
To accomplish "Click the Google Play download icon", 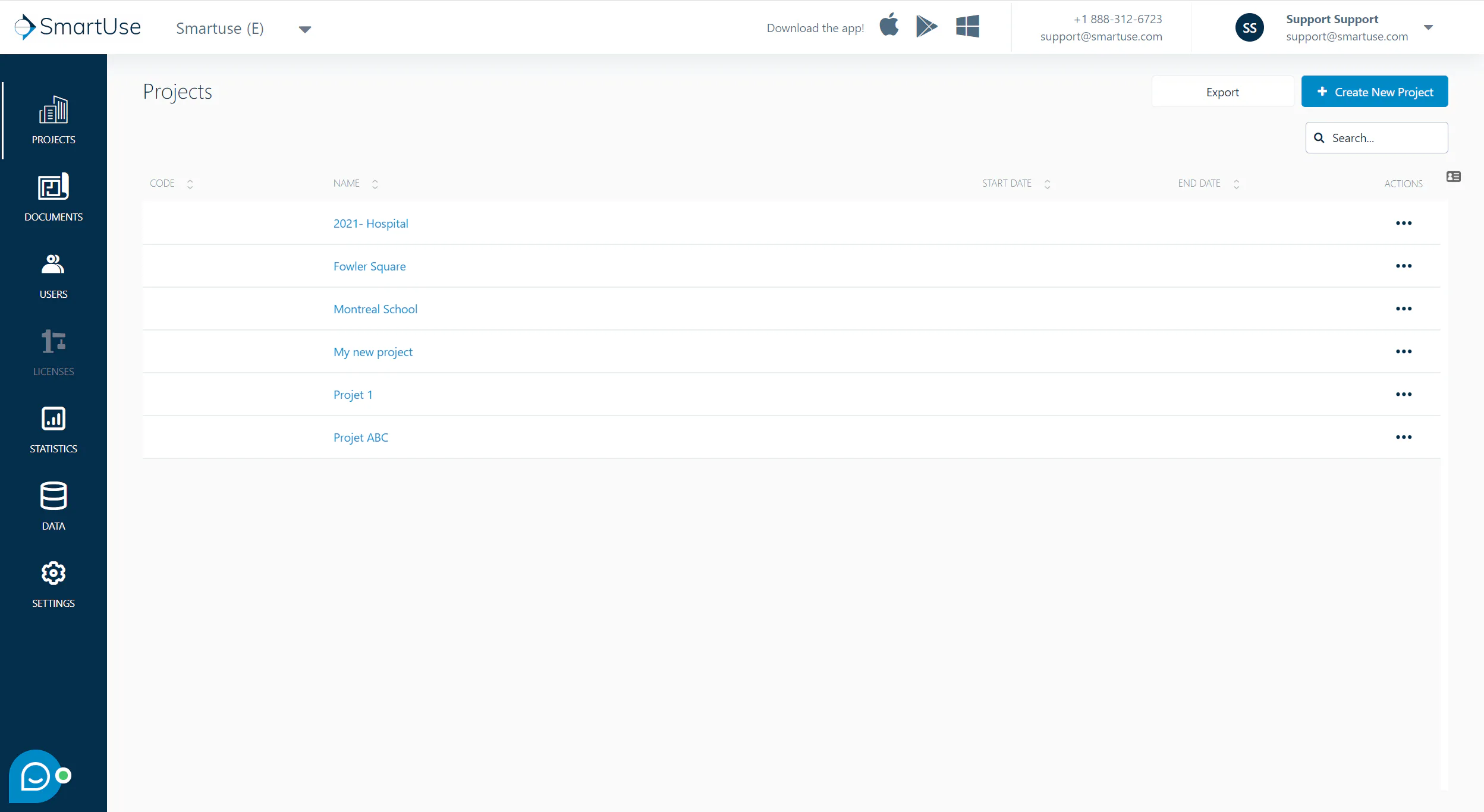I will [x=926, y=26].
